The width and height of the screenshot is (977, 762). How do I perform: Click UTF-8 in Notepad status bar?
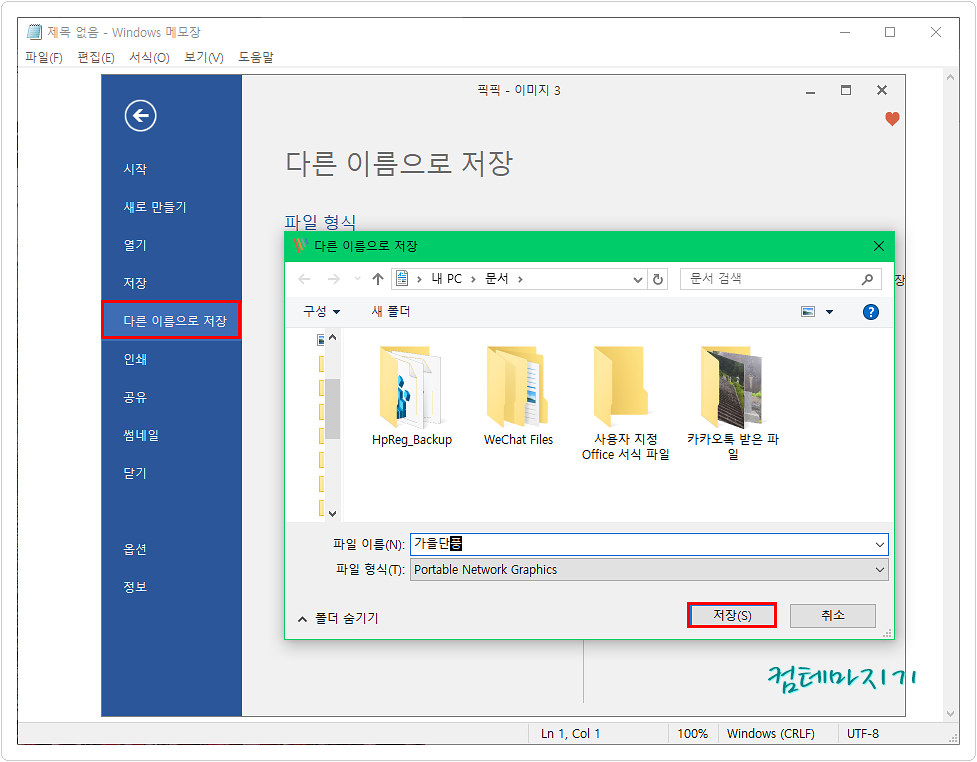862,733
